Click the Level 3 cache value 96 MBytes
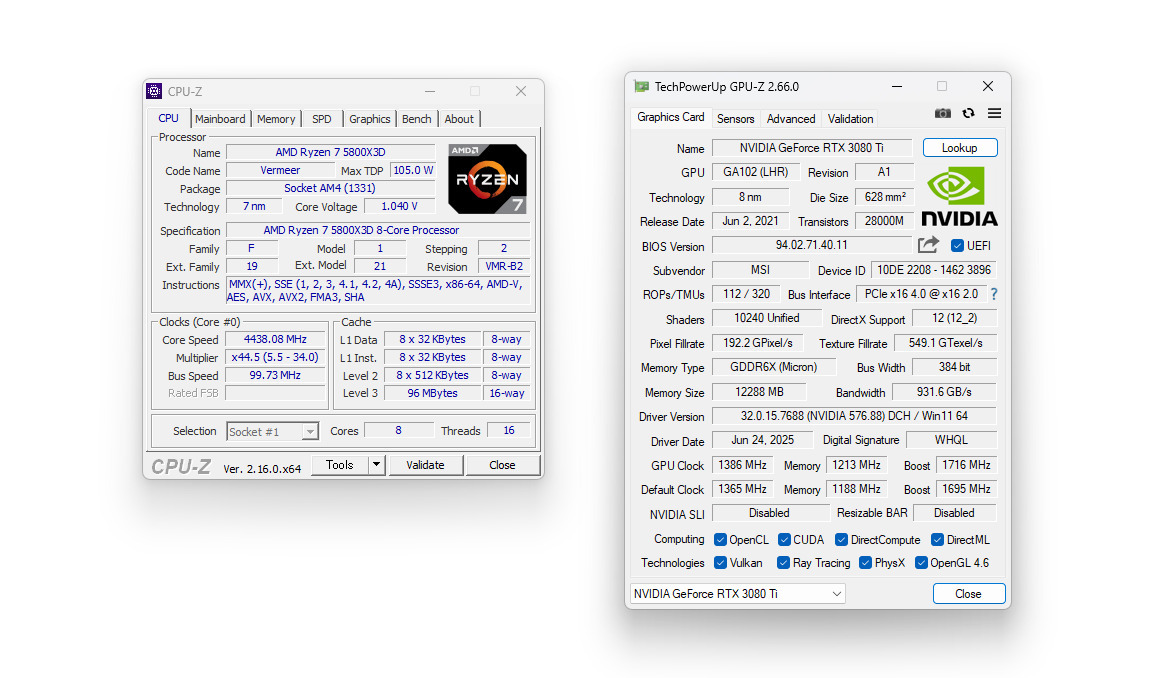 coord(432,394)
